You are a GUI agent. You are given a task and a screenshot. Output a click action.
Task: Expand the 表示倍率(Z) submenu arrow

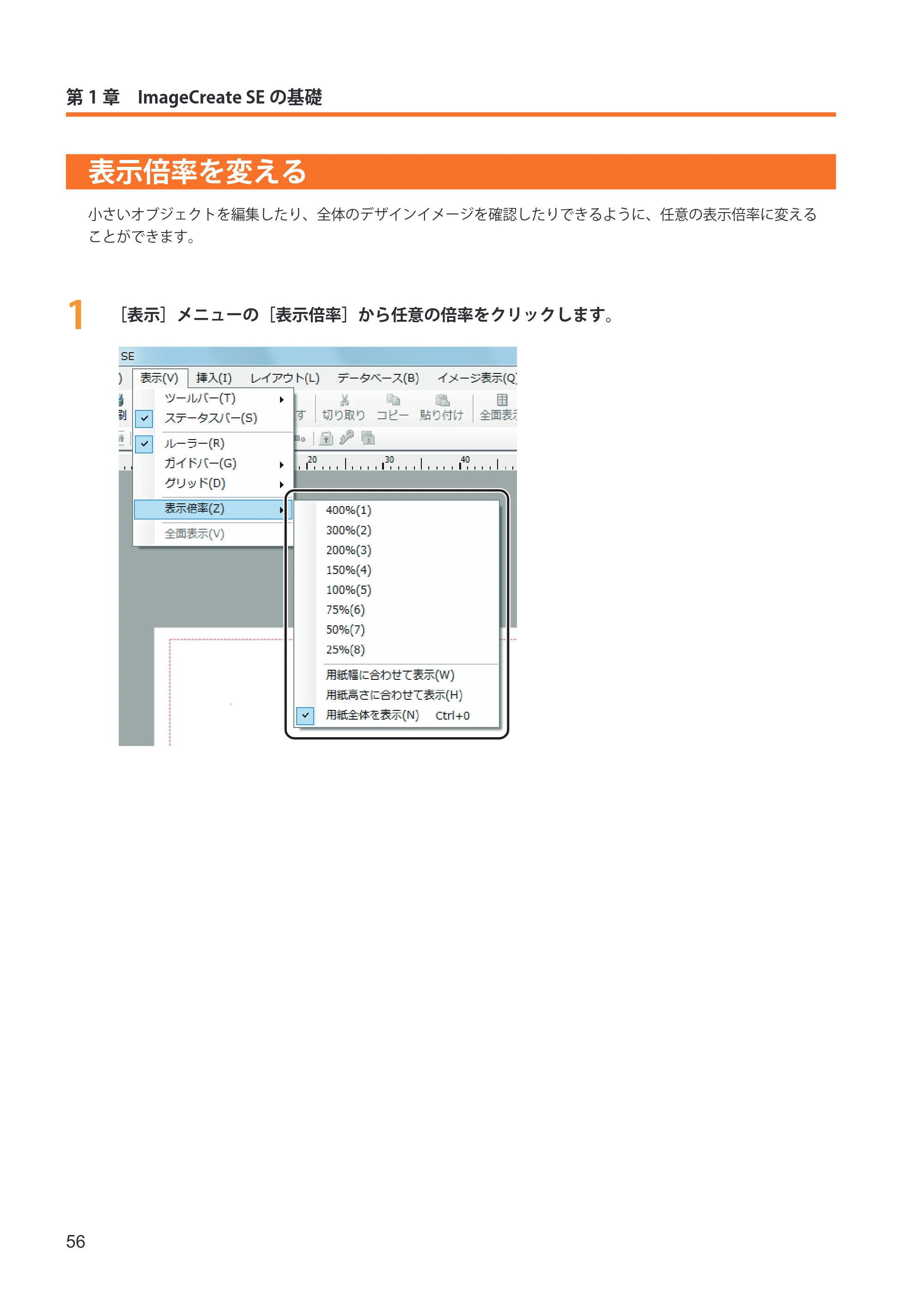(281, 510)
